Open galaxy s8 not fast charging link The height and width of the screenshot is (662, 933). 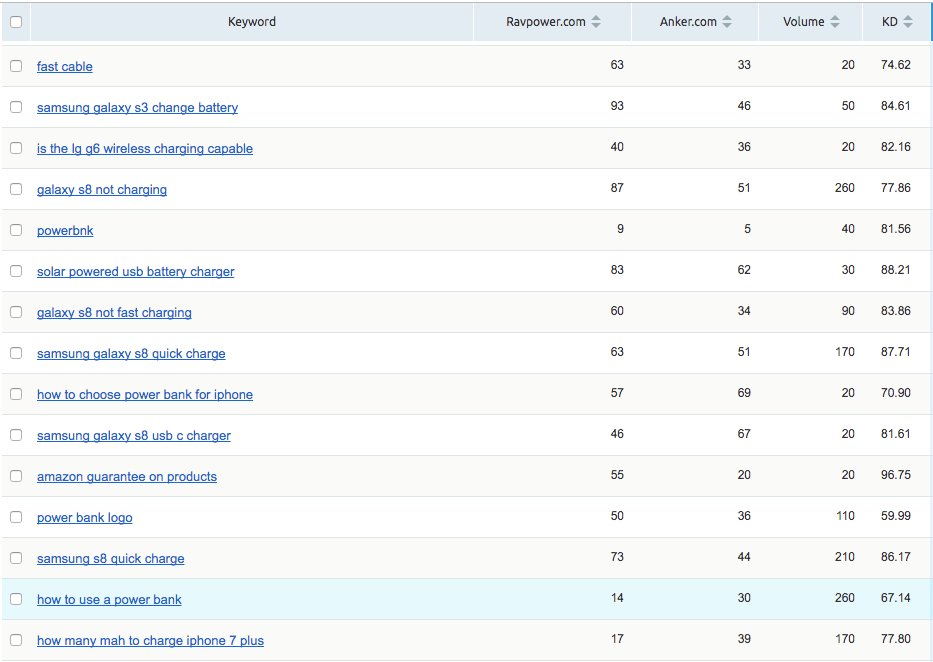(x=114, y=313)
